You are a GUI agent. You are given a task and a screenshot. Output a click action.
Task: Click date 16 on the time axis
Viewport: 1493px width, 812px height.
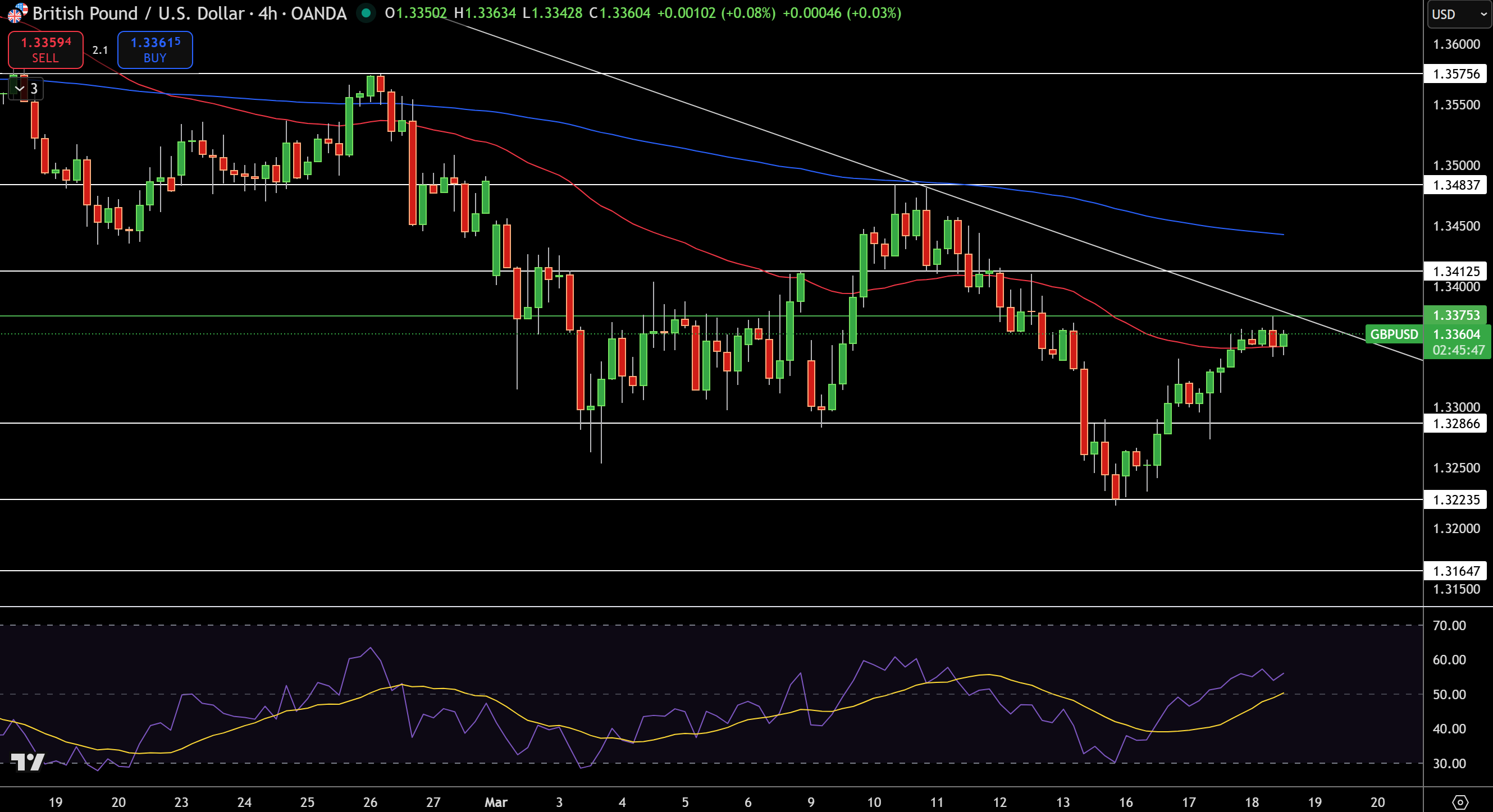click(1126, 802)
